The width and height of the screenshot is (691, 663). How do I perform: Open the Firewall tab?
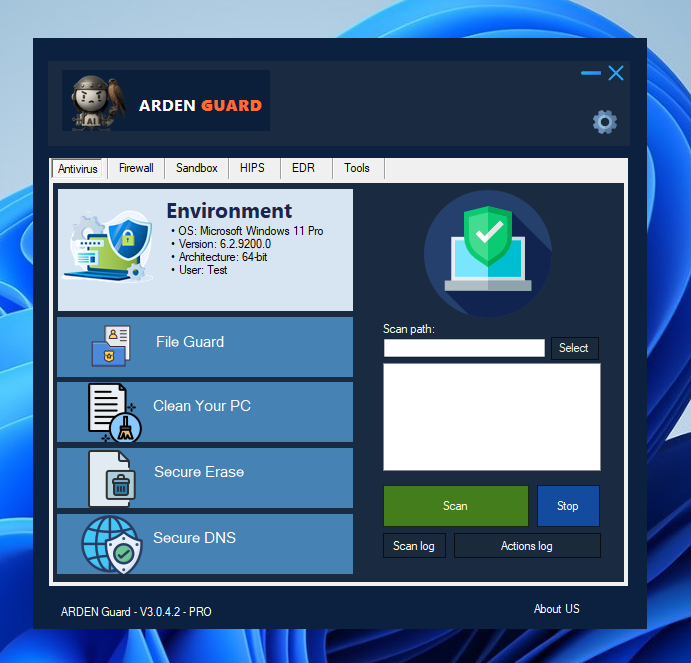pyautogui.click(x=136, y=168)
